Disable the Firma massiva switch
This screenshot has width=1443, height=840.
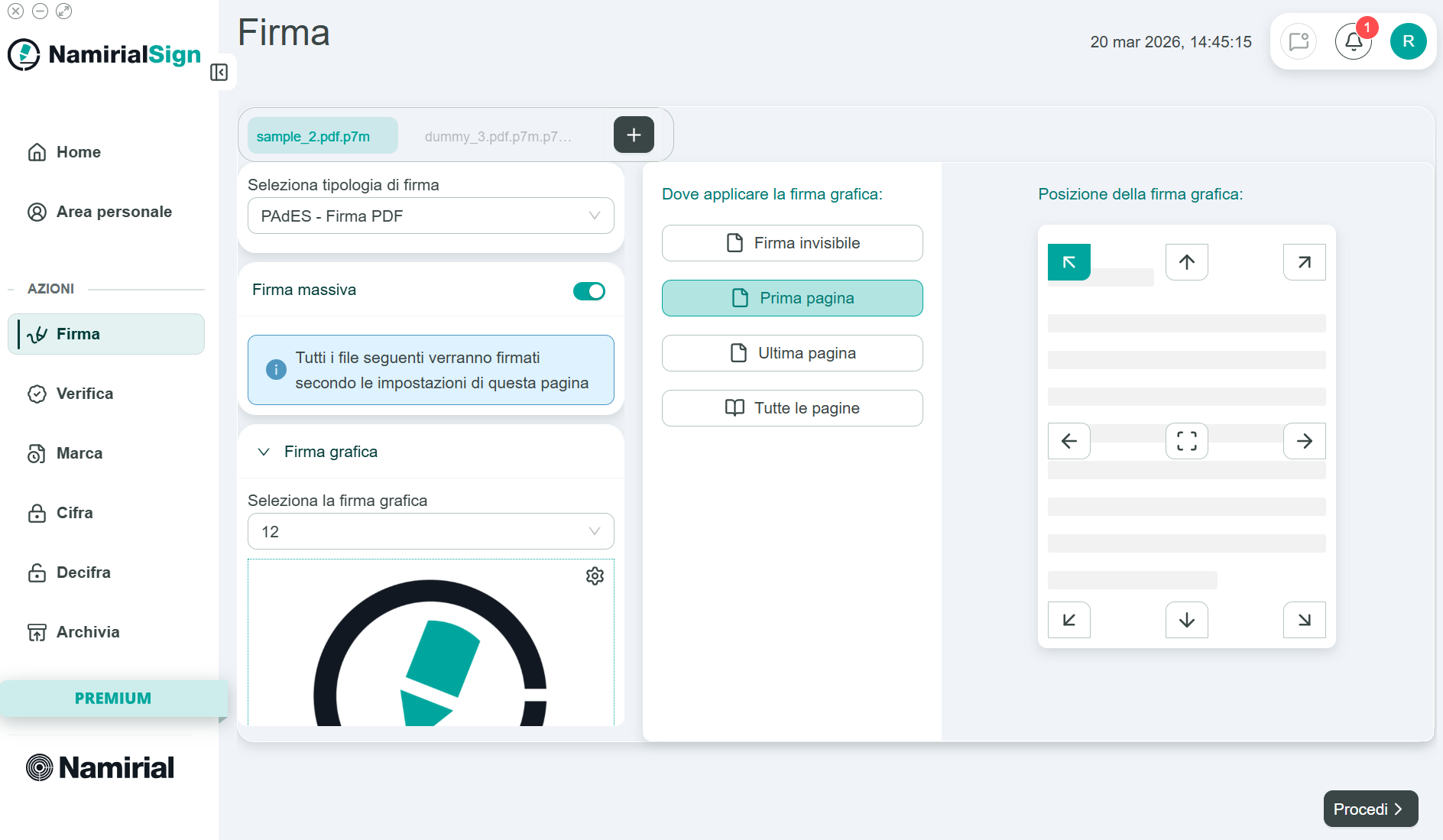point(589,291)
